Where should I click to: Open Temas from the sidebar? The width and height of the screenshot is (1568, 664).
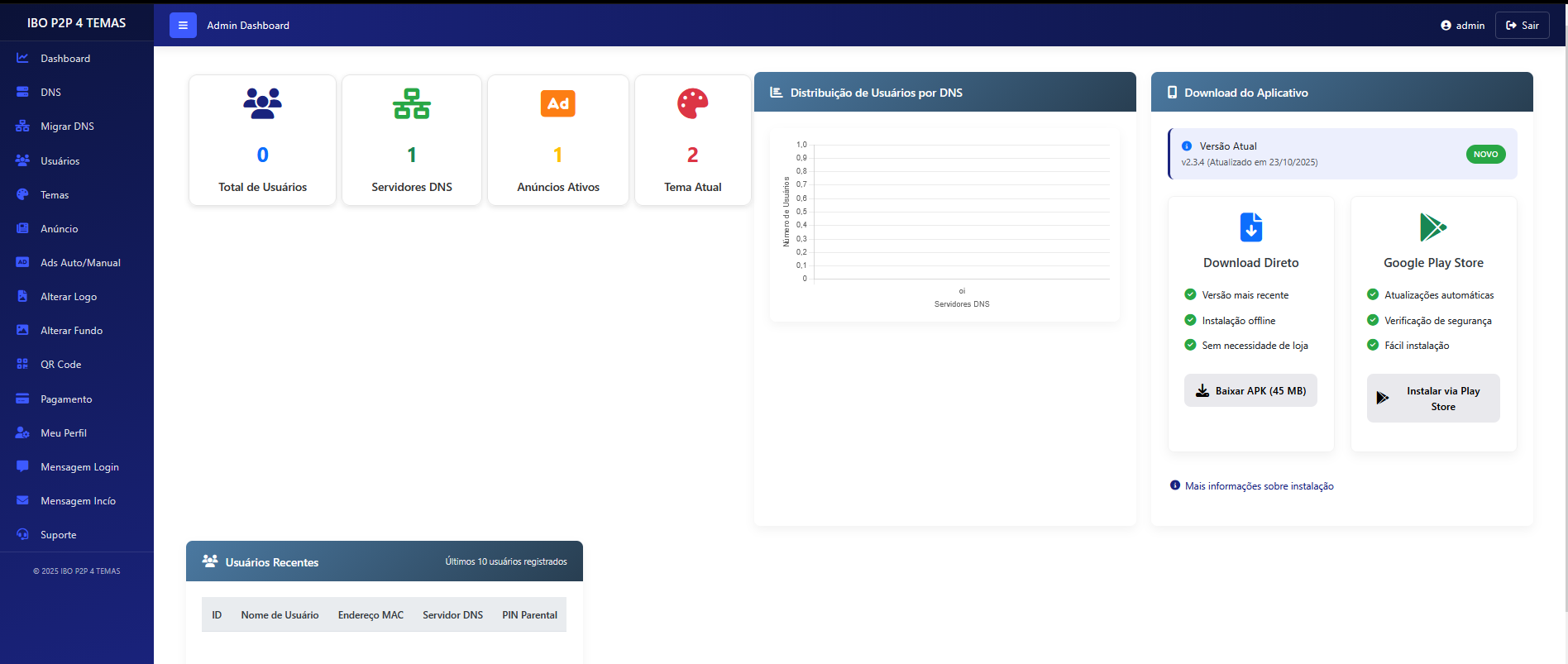55,195
